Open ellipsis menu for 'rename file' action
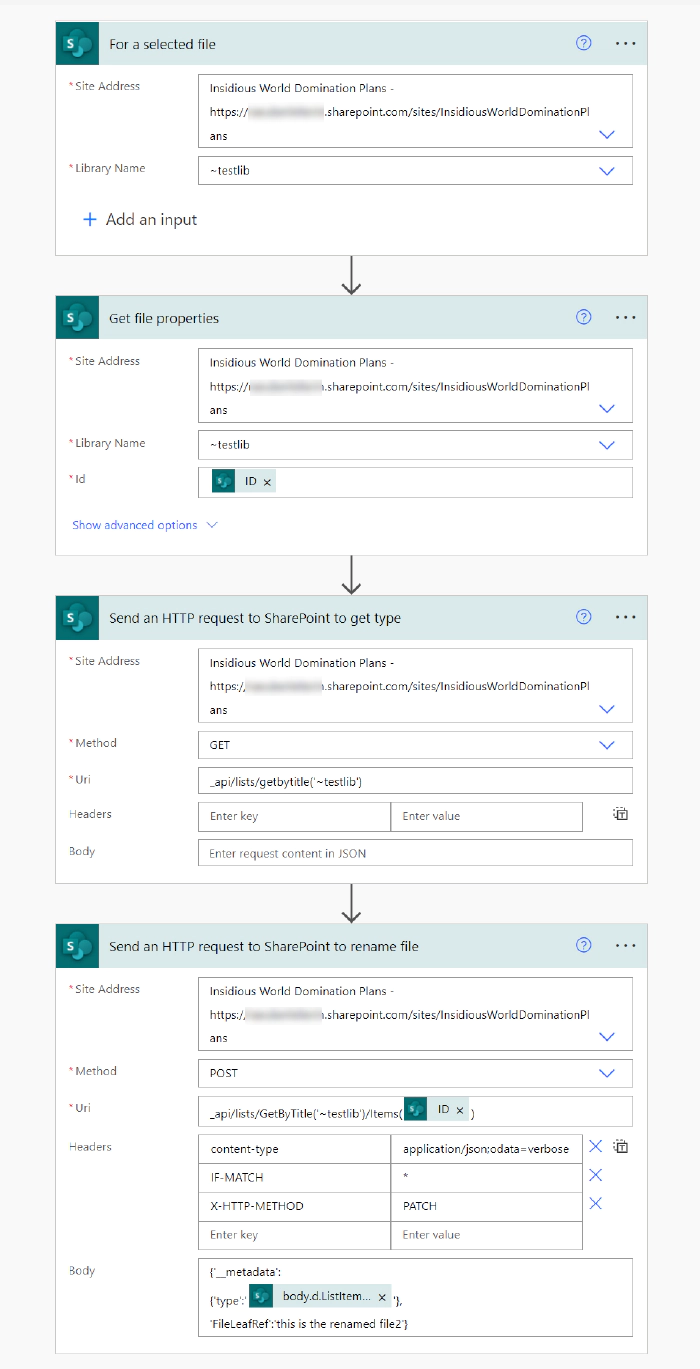Viewport: 700px width, 1369px height. click(x=626, y=945)
